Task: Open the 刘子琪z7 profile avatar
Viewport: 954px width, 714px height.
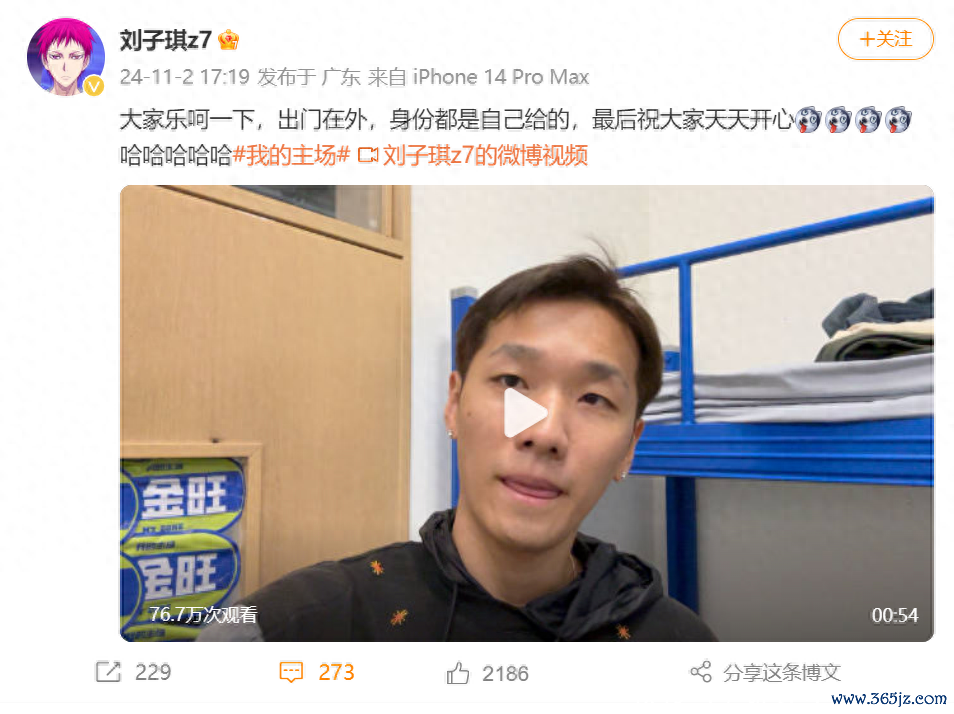Action: (x=66, y=57)
